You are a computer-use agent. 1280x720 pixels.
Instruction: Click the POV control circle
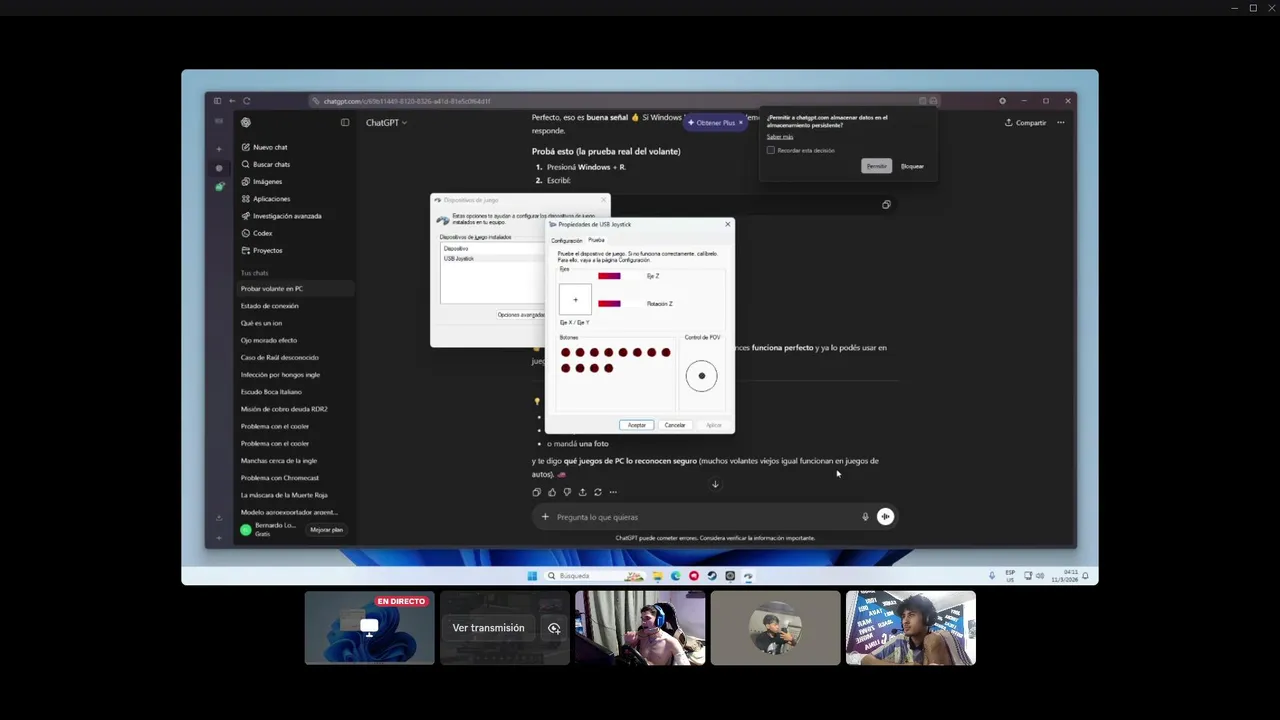tap(702, 376)
